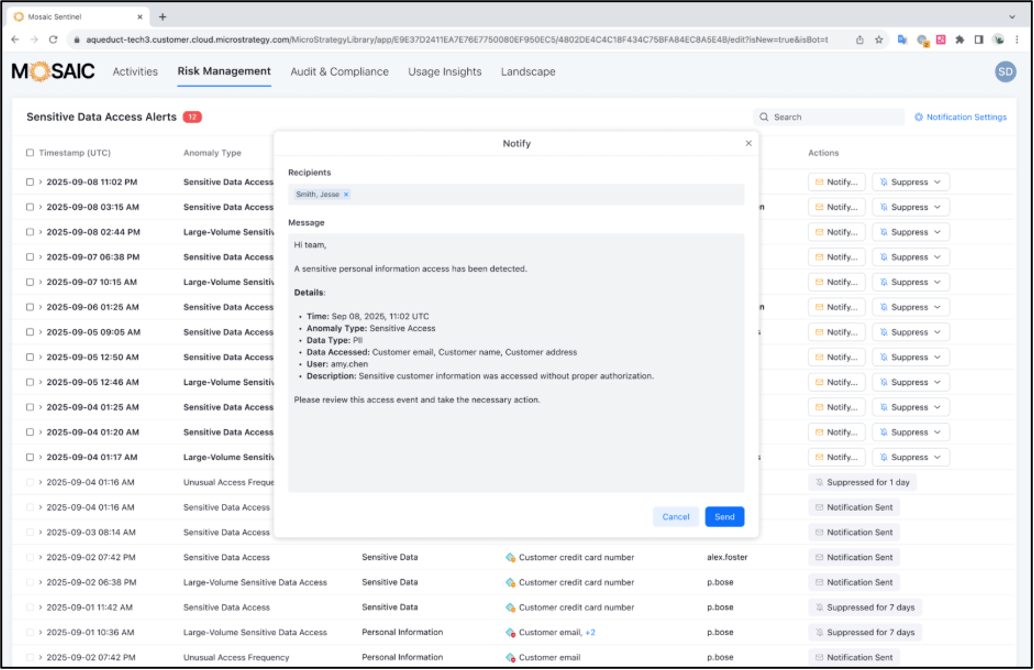Open Suppress dropdown in the first alert row
The width and height of the screenshot is (1034, 670).
(910, 182)
